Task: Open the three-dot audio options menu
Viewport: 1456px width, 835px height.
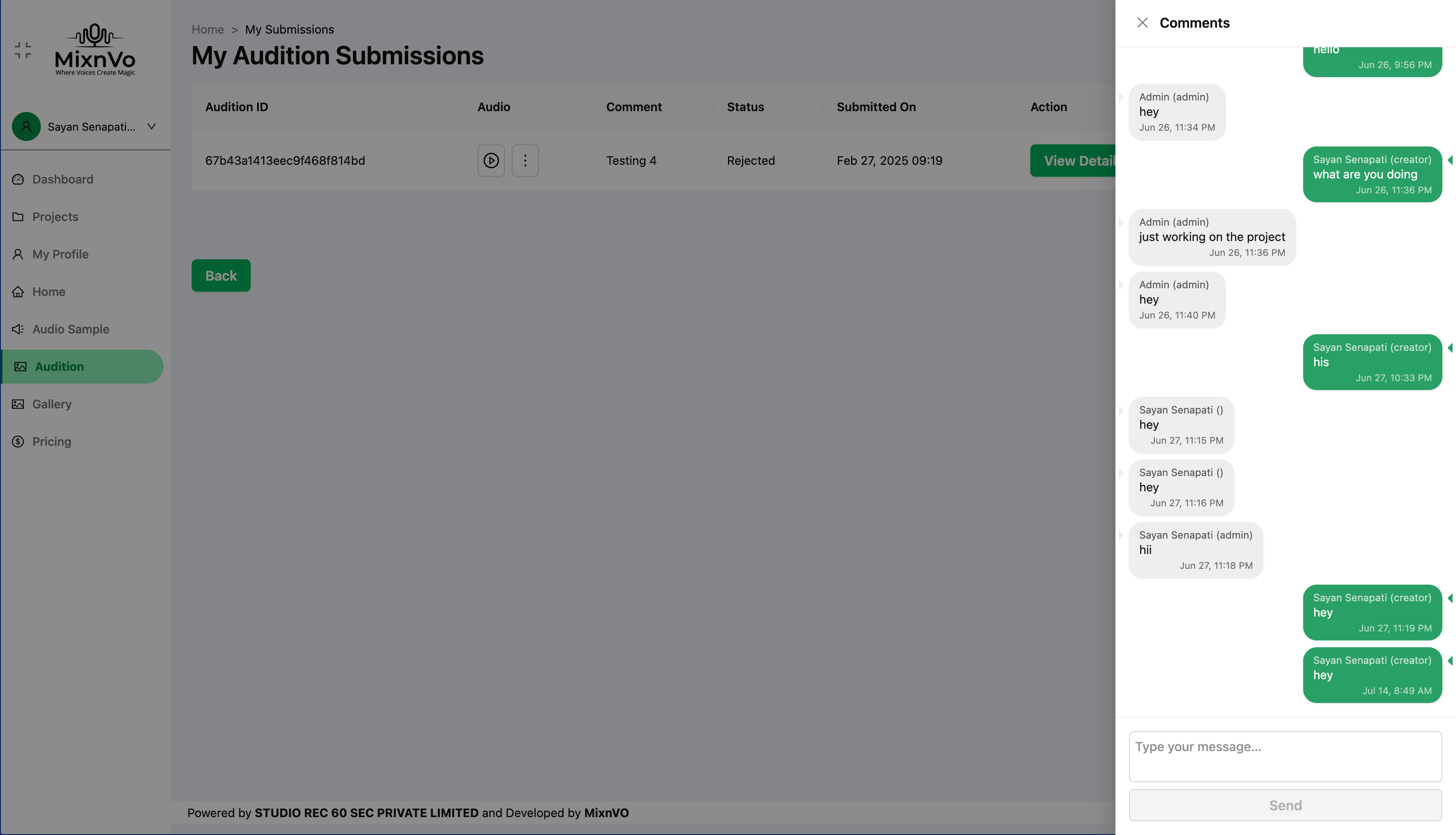Action: 525,161
